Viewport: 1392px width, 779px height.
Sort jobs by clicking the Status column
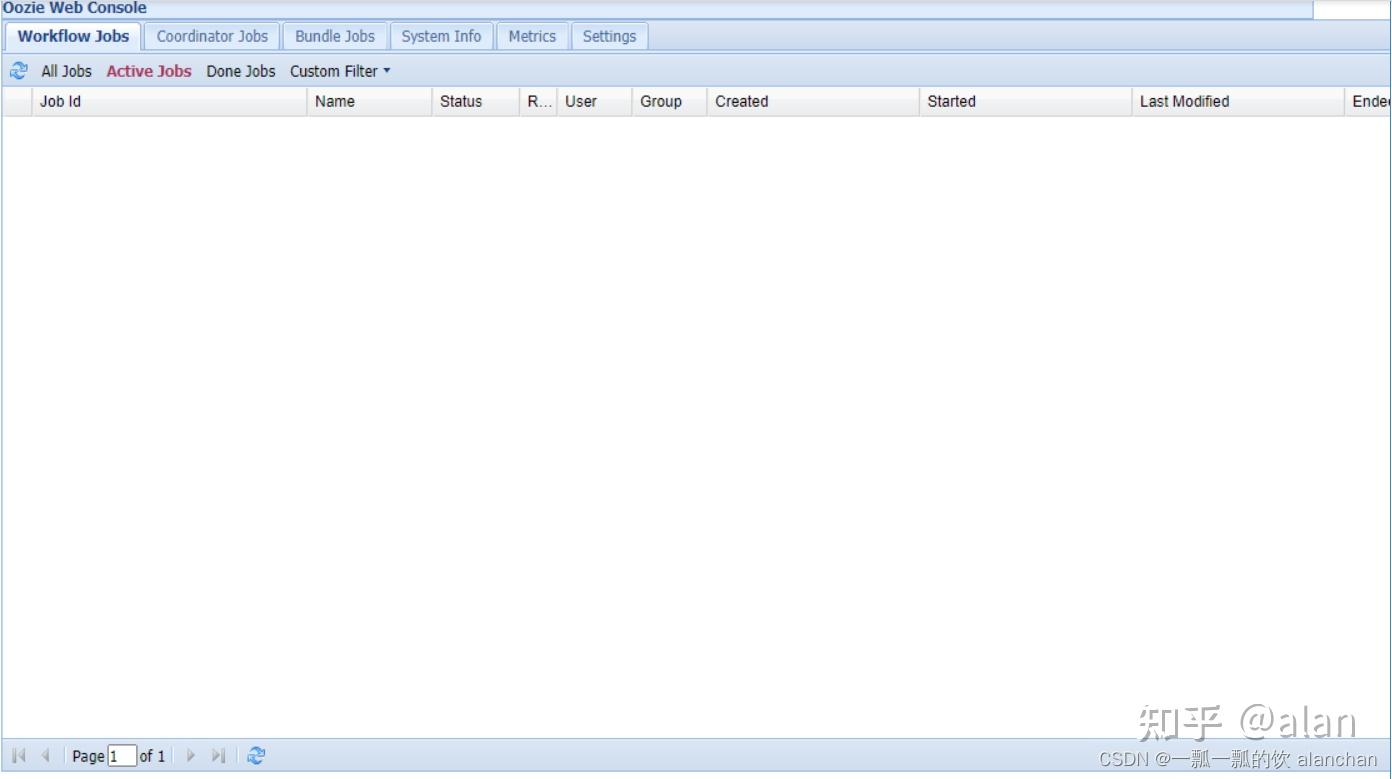[459, 101]
